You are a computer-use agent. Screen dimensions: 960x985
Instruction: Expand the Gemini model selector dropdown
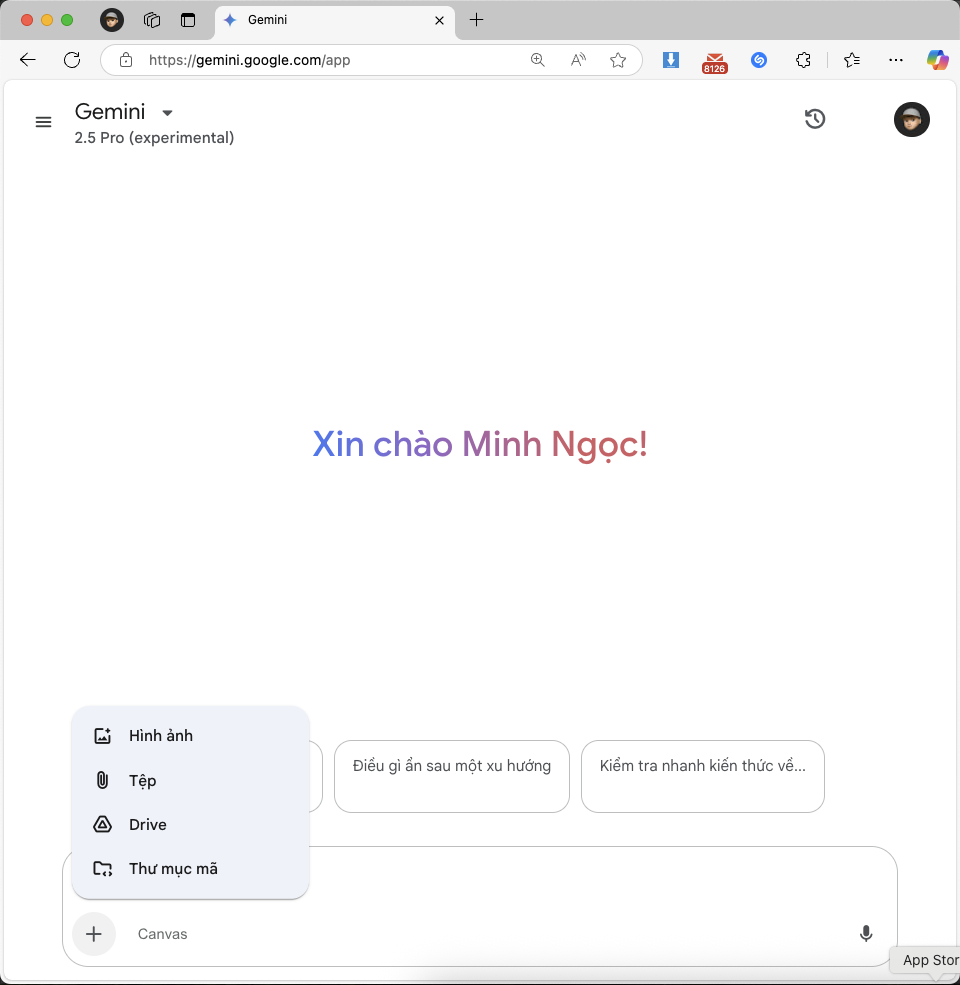[x=167, y=113]
